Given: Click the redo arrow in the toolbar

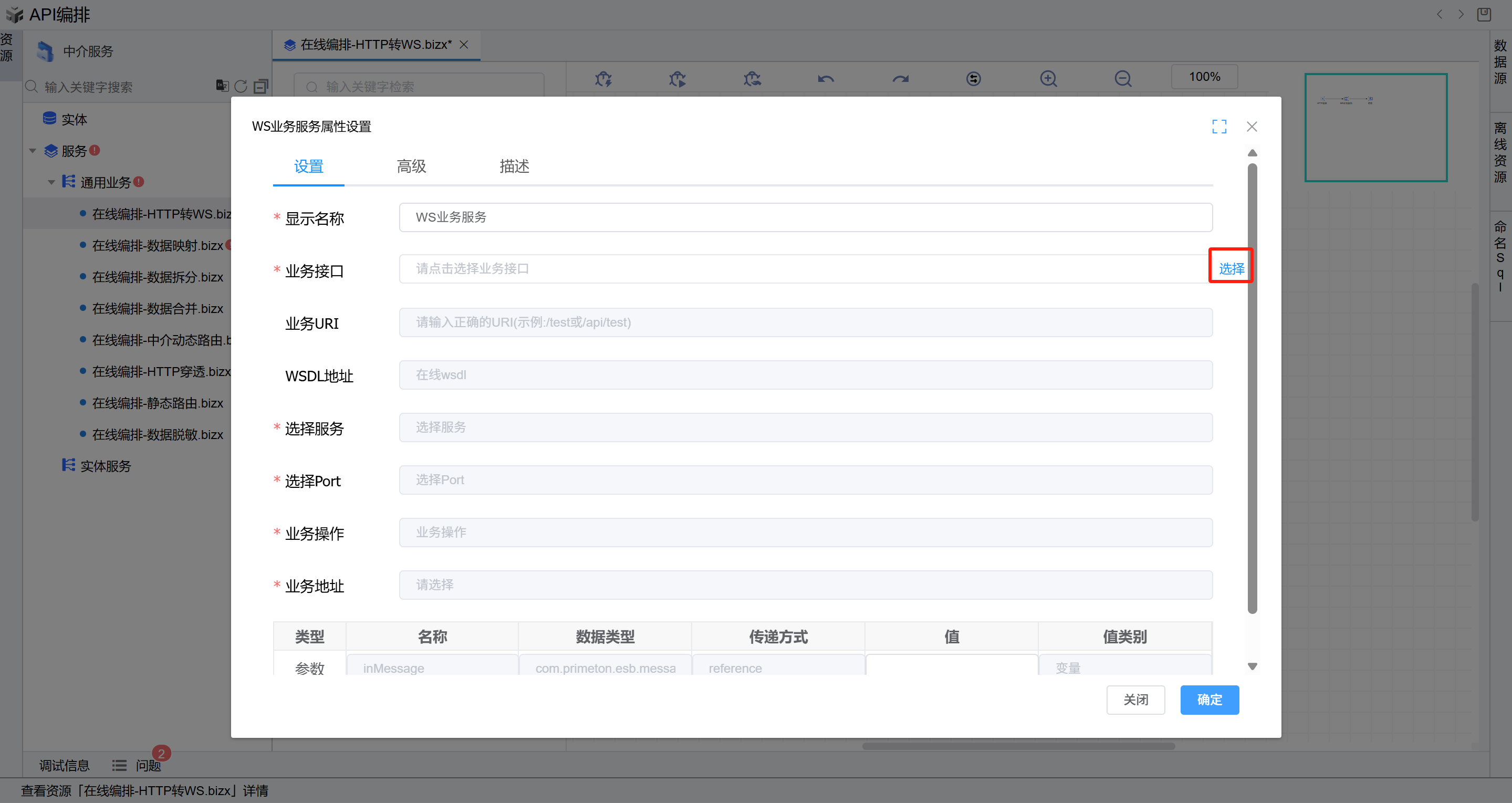Looking at the screenshot, I should (x=900, y=78).
